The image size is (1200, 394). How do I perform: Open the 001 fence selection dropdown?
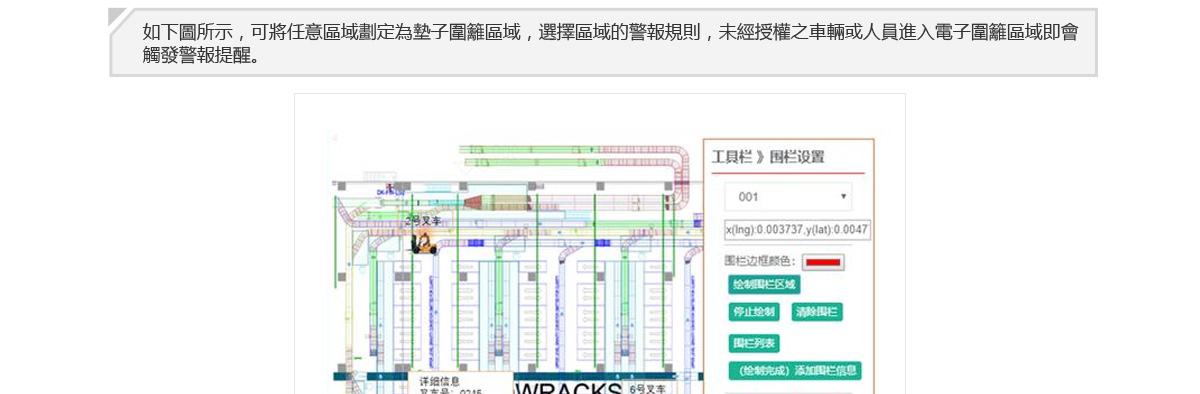click(x=788, y=197)
